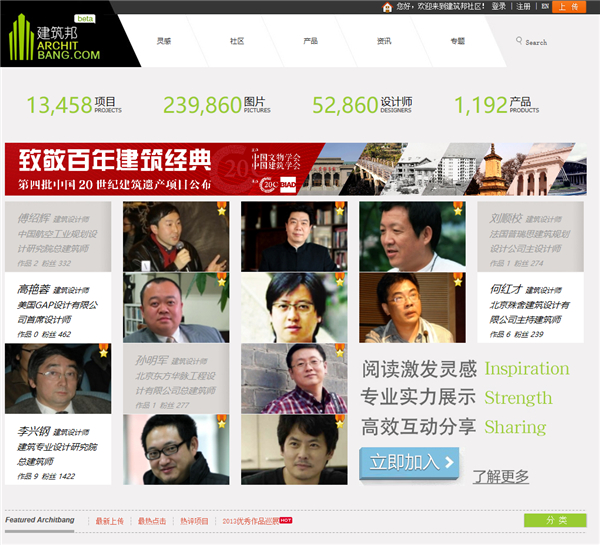The image size is (600, 545).
Task: Switch language with the EN link
Action: click(x=544, y=7)
